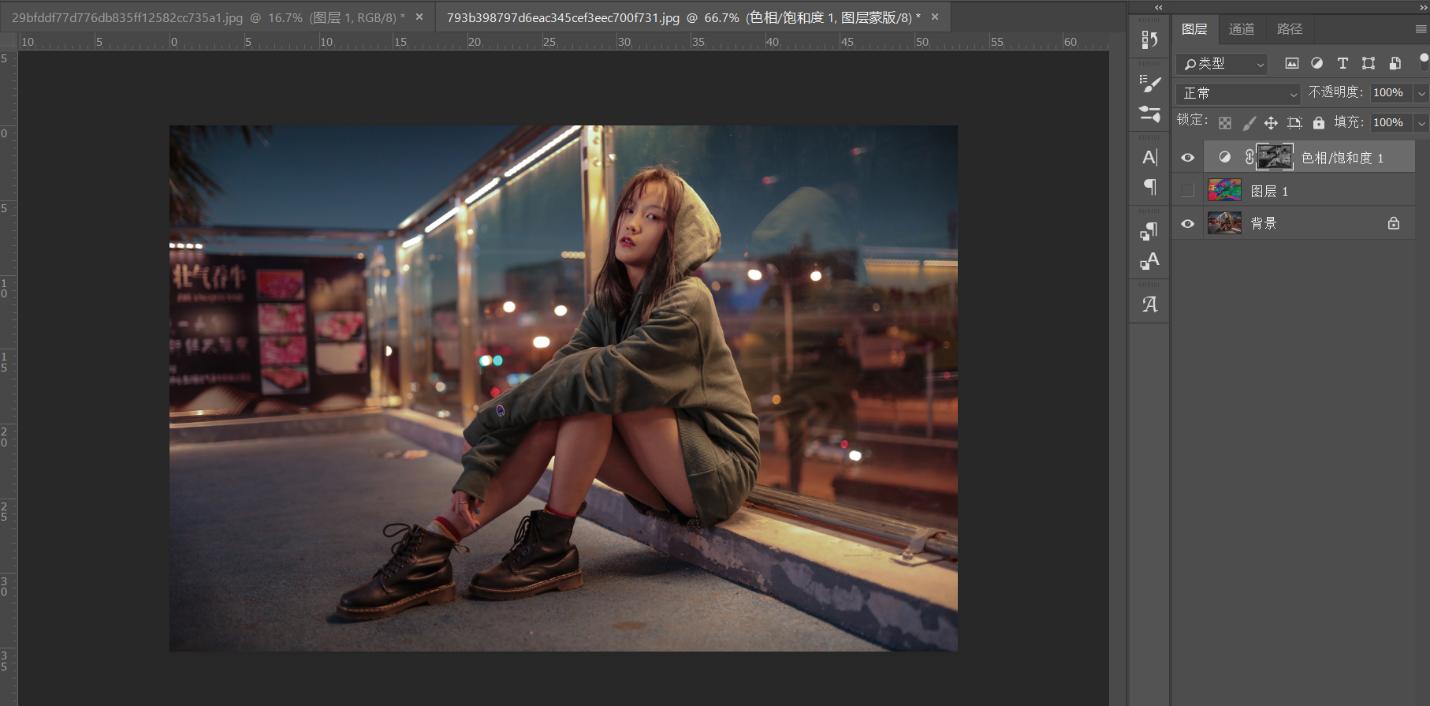Filter layers by smart objects
Image resolution: width=1430 pixels, height=706 pixels.
coord(1395,63)
